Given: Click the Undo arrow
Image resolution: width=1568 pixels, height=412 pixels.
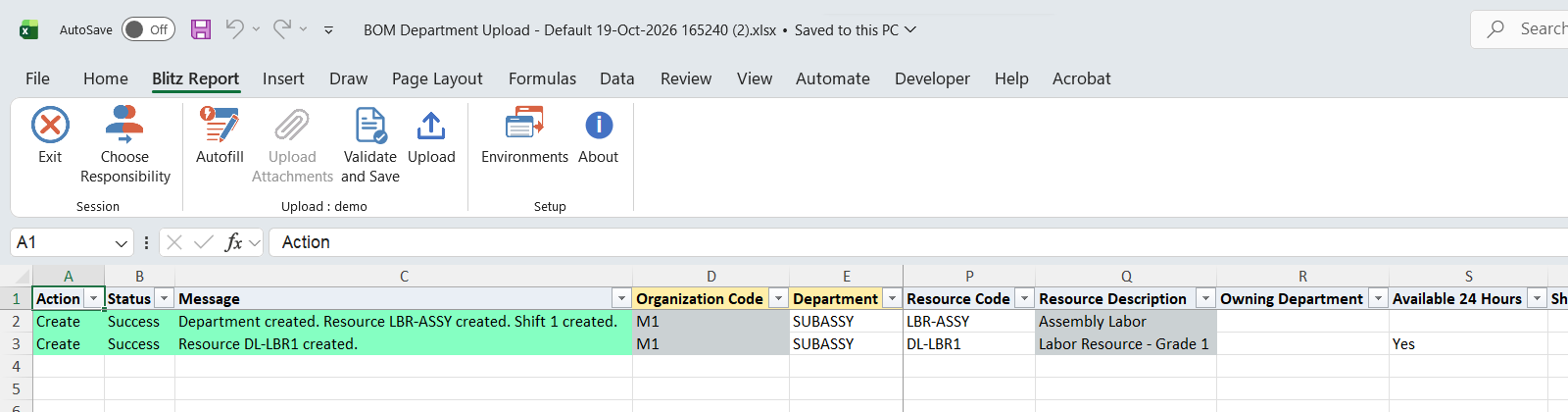Looking at the screenshot, I should tap(234, 29).
